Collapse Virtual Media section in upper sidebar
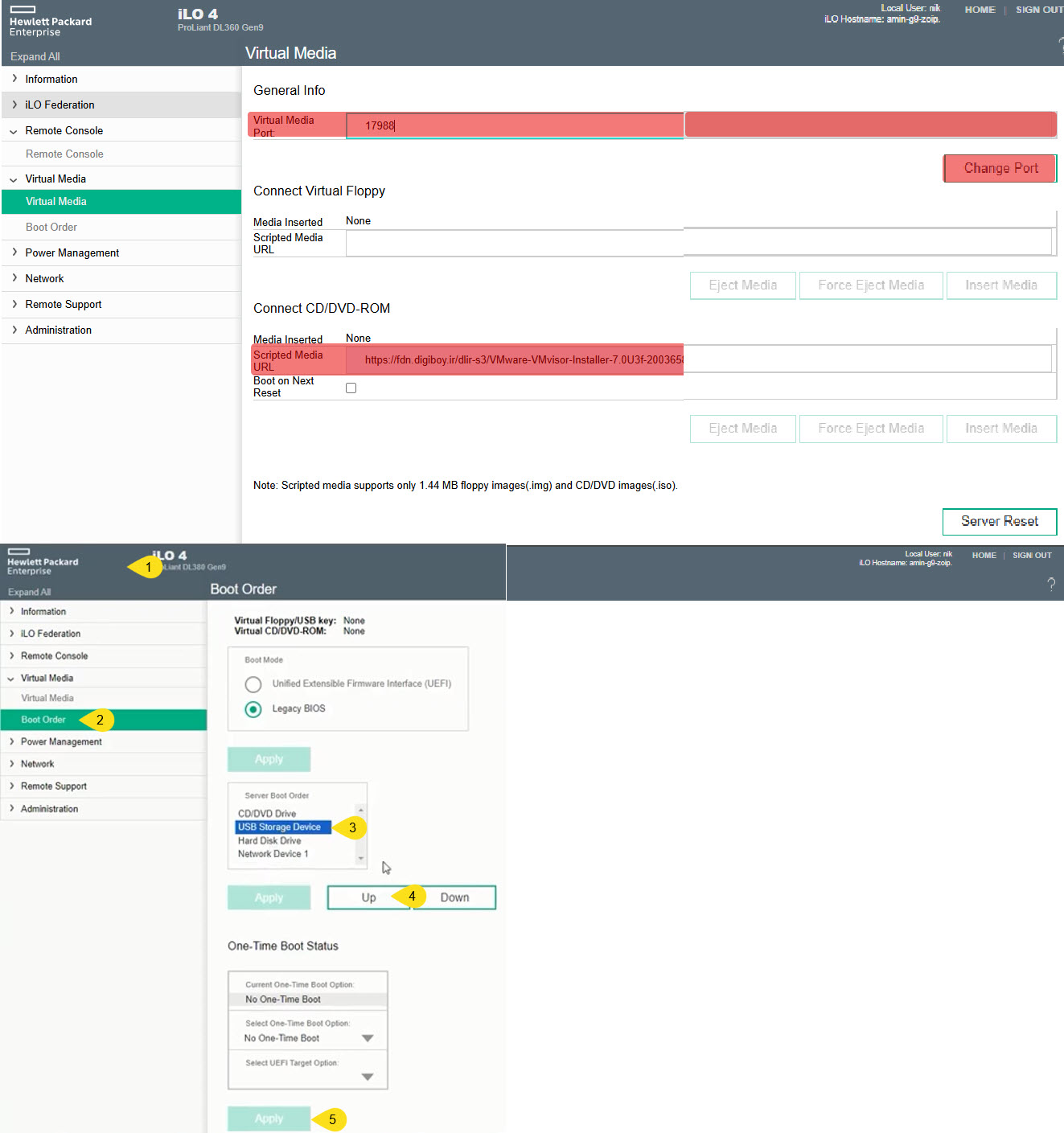The width and height of the screenshot is (1064, 1133). 14,179
